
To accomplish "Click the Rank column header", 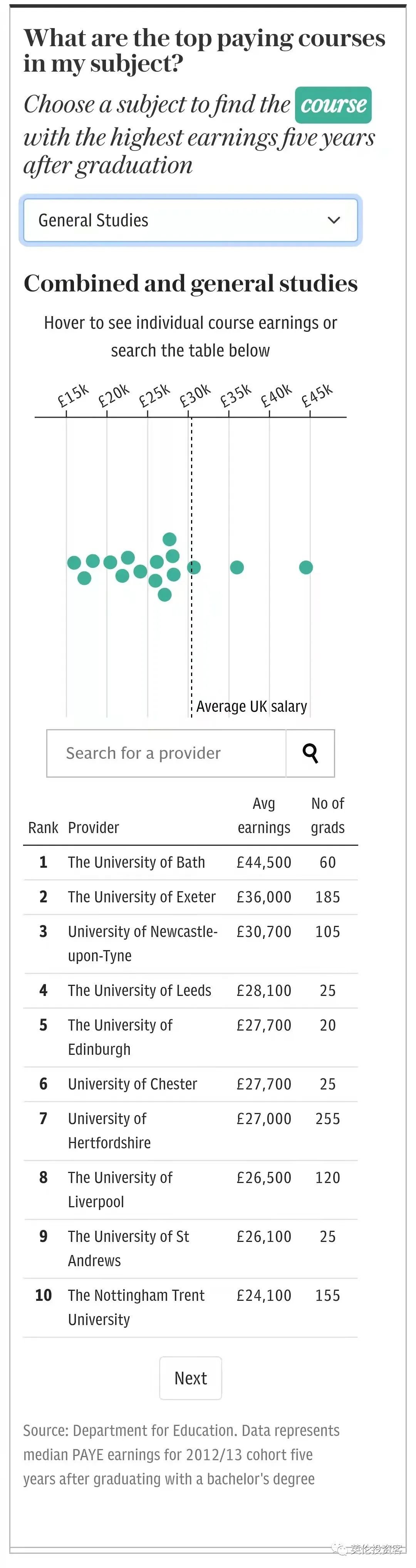I will click(x=43, y=828).
